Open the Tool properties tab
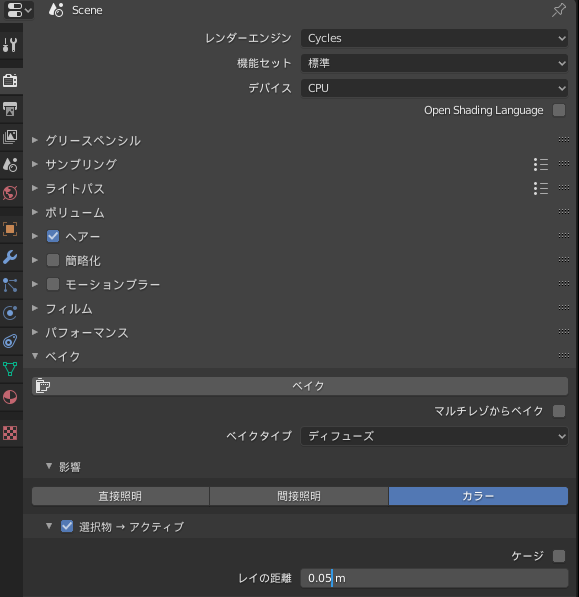The height and width of the screenshot is (597, 579). pyautogui.click(x=10, y=45)
